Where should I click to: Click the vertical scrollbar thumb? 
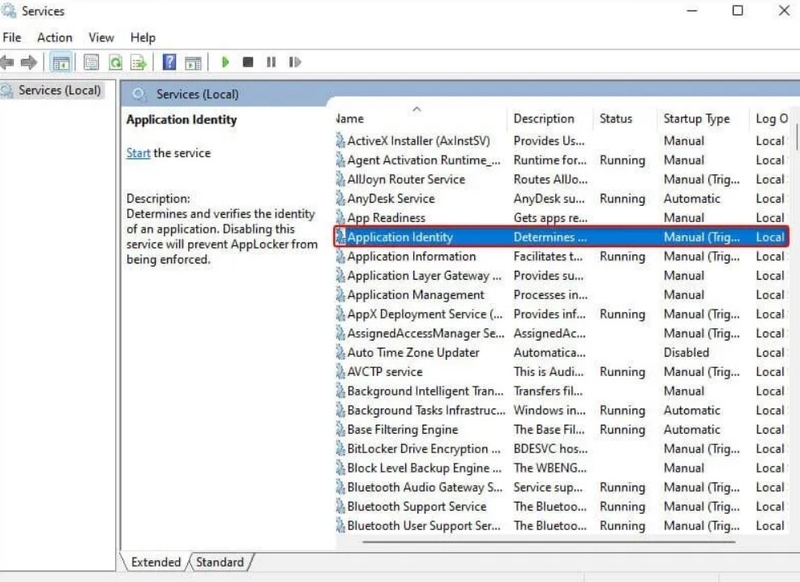pos(796,137)
